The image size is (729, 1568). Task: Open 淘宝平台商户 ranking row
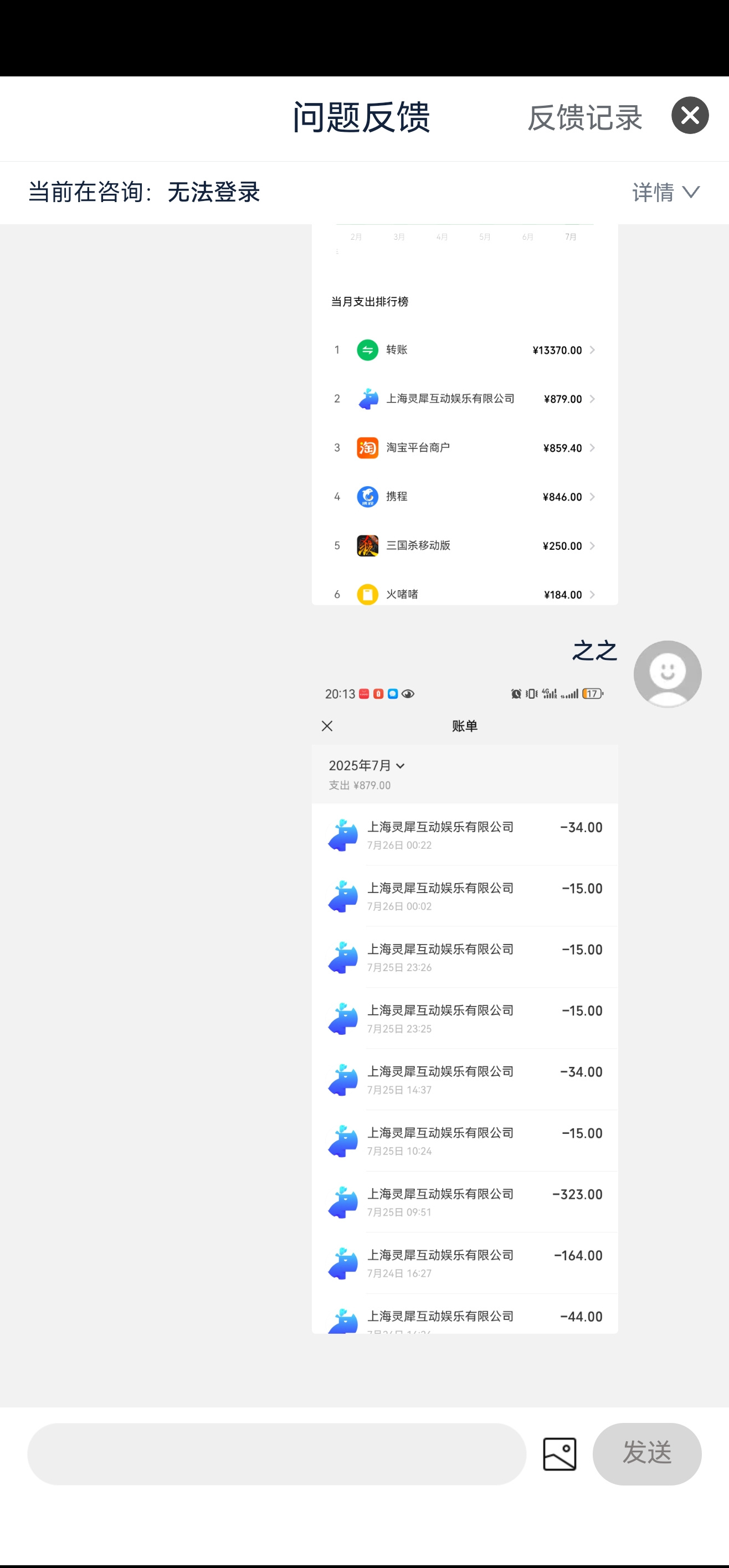465,448
